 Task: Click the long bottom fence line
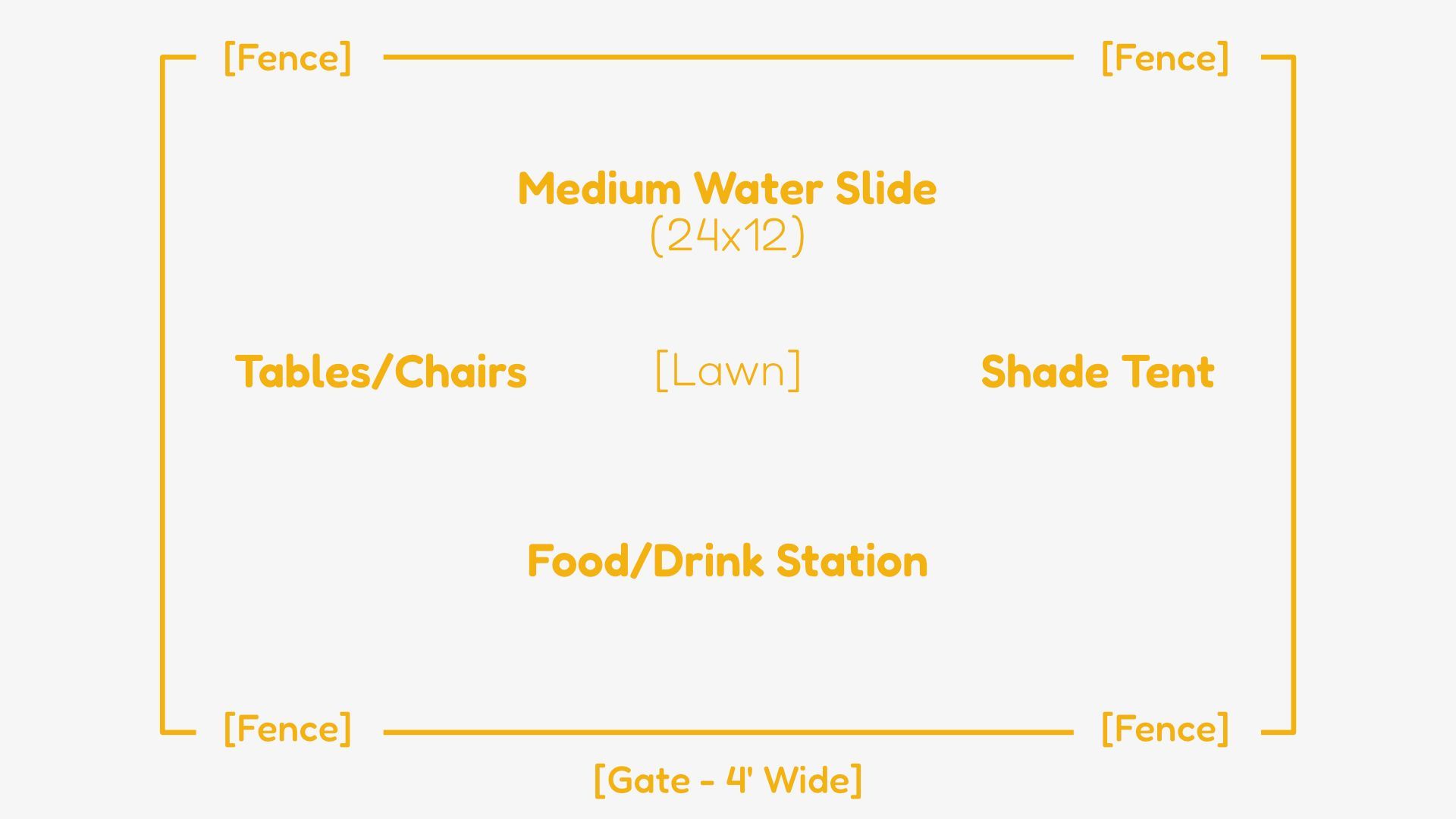pyautogui.click(x=728, y=733)
